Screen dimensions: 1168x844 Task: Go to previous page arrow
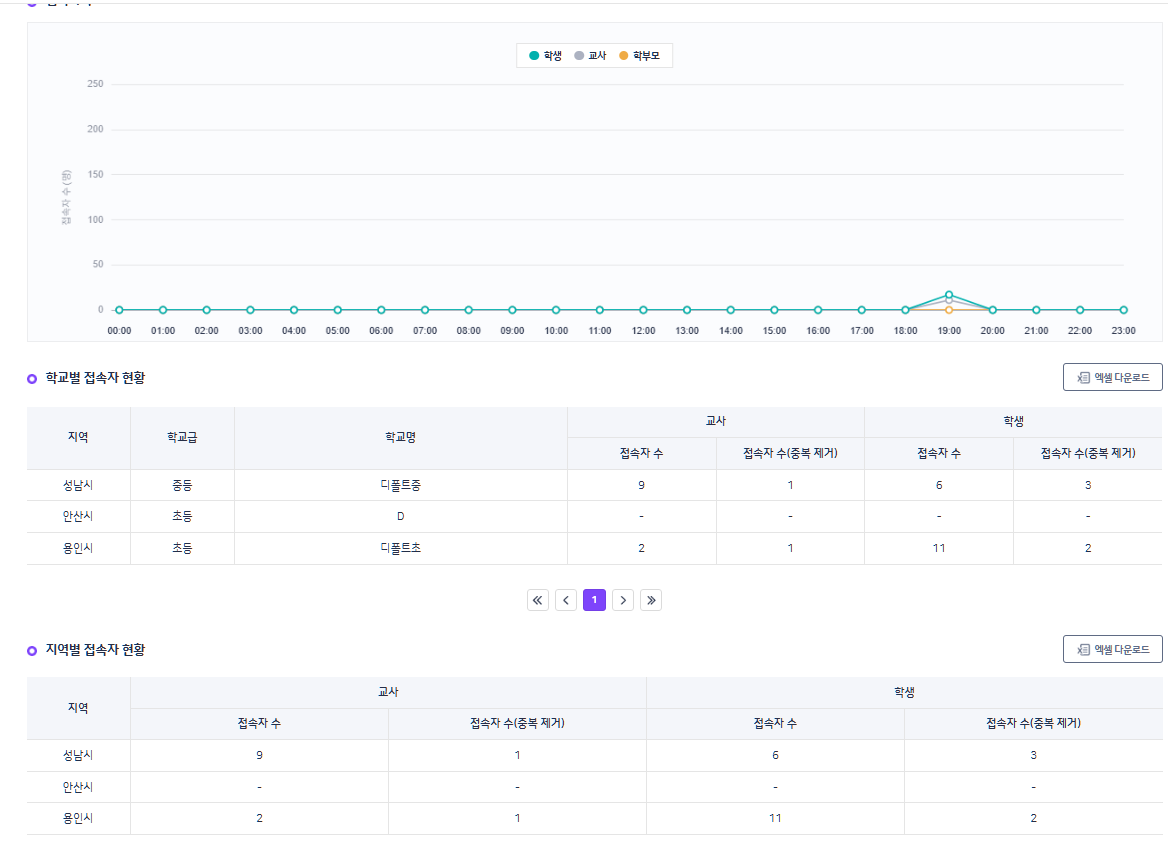(566, 600)
